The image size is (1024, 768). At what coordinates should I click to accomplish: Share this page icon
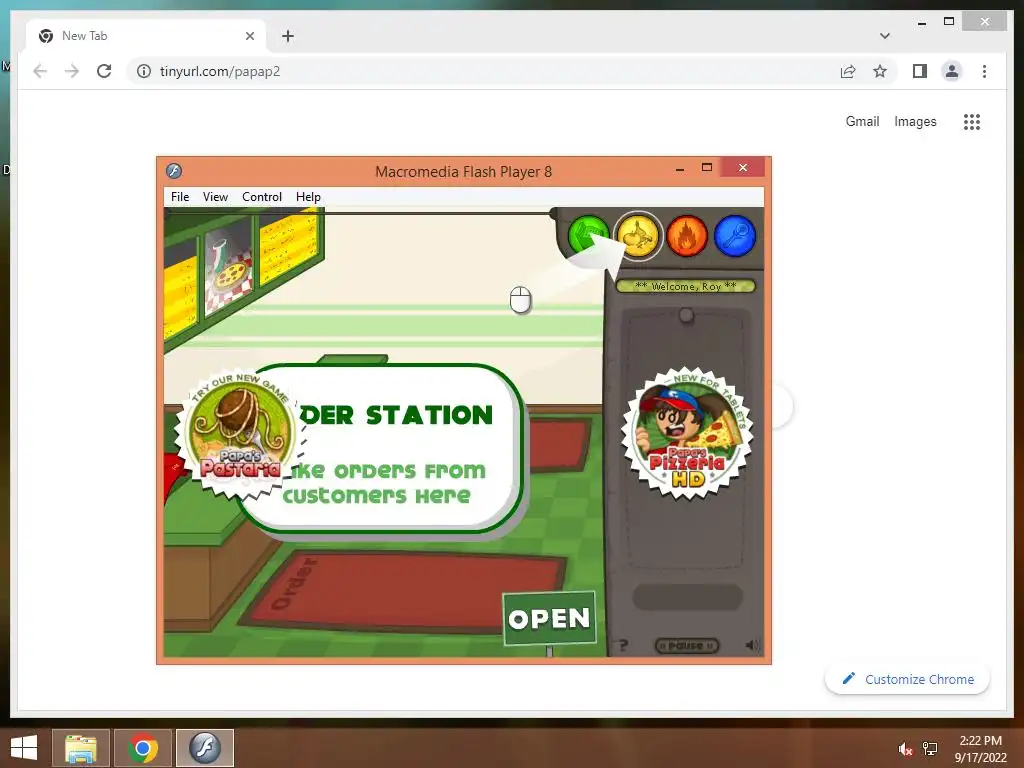pyautogui.click(x=848, y=71)
